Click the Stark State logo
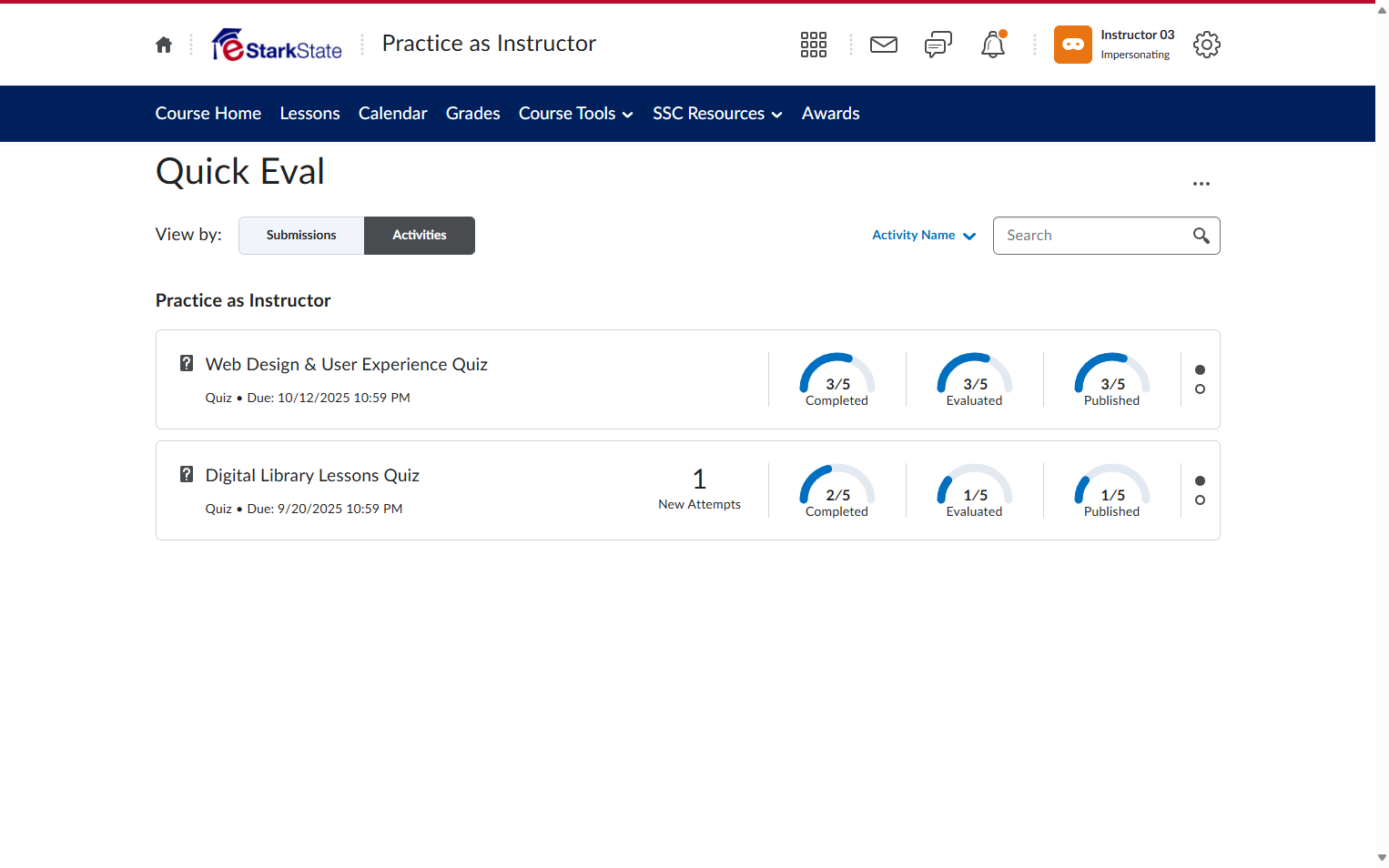This screenshot has width=1389, height=868. click(x=277, y=45)
